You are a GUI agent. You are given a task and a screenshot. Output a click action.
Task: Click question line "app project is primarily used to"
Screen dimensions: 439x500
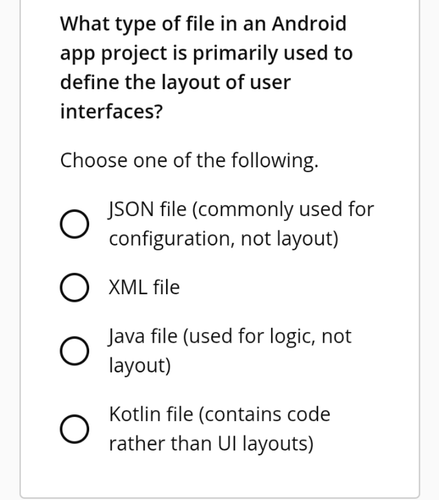click(x=206, y=53)
